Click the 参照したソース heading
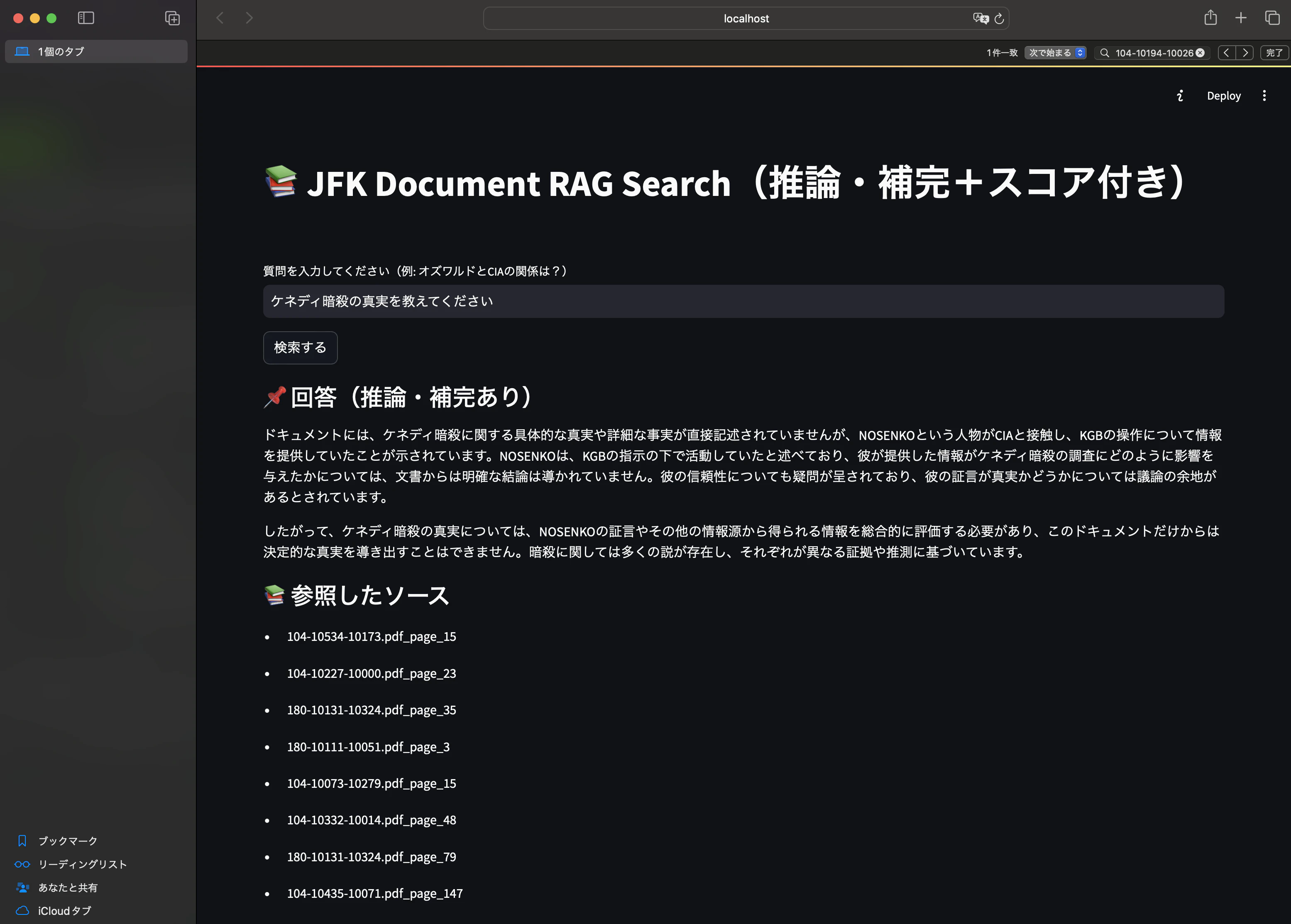This screenshot has width=1291, height=924. tap(357, 596)
